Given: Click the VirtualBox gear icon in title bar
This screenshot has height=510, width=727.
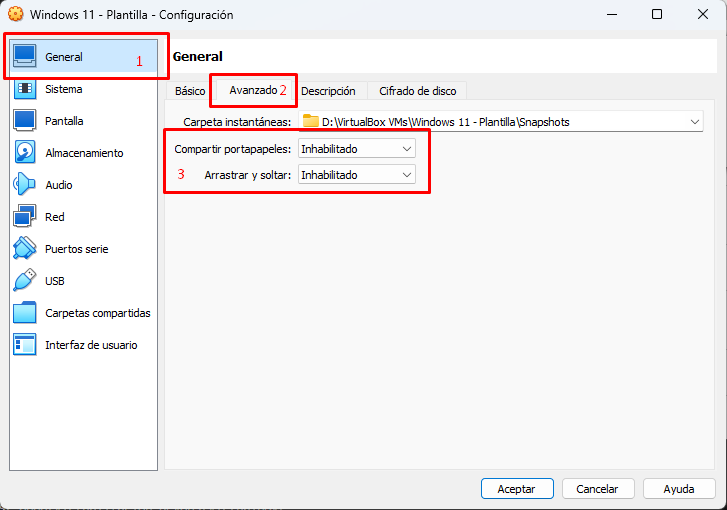Looking at the screenshot, I should [x=16, y=14].
